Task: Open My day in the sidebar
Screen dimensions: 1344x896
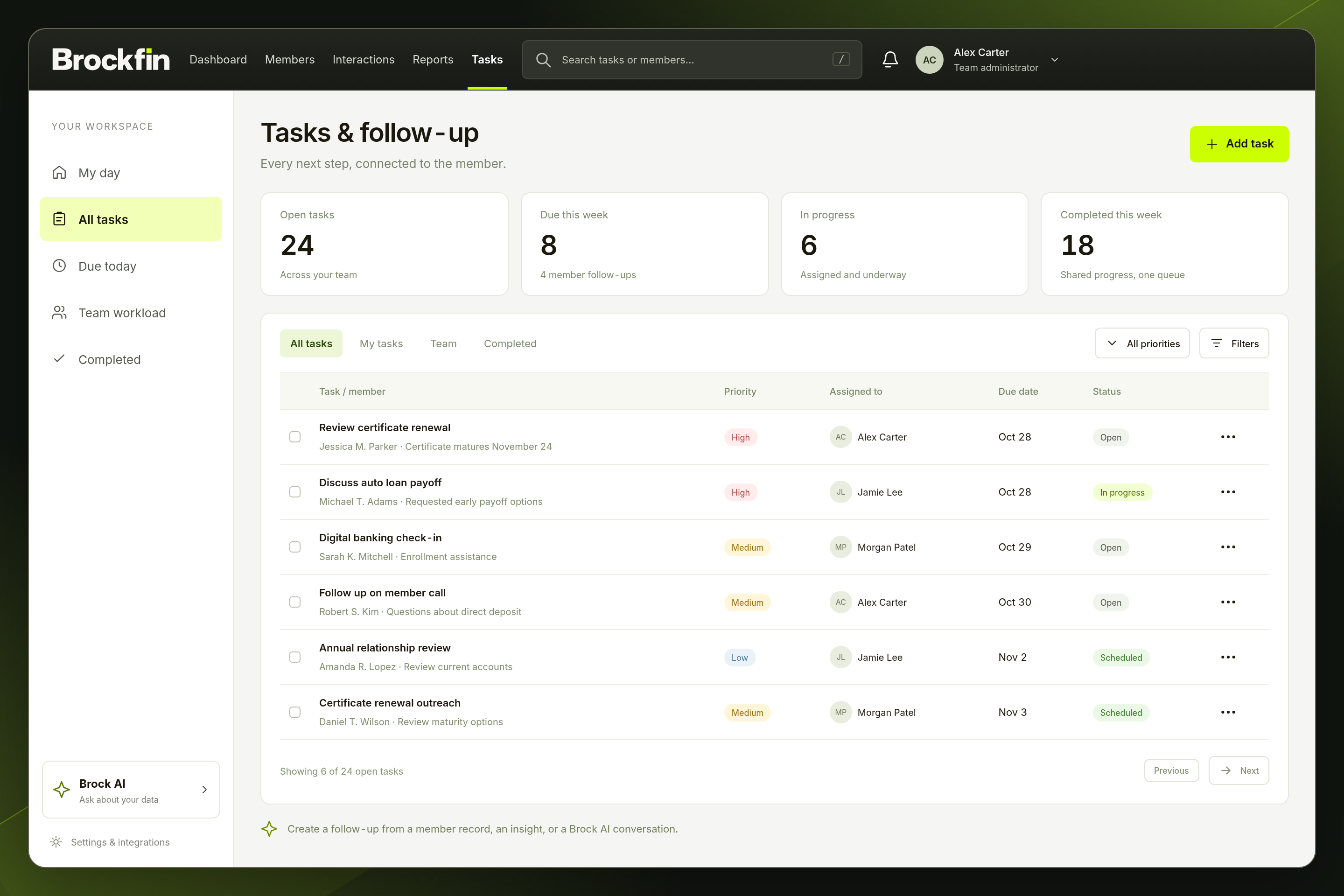Action: pyautogui.click(x=131, y=173)
